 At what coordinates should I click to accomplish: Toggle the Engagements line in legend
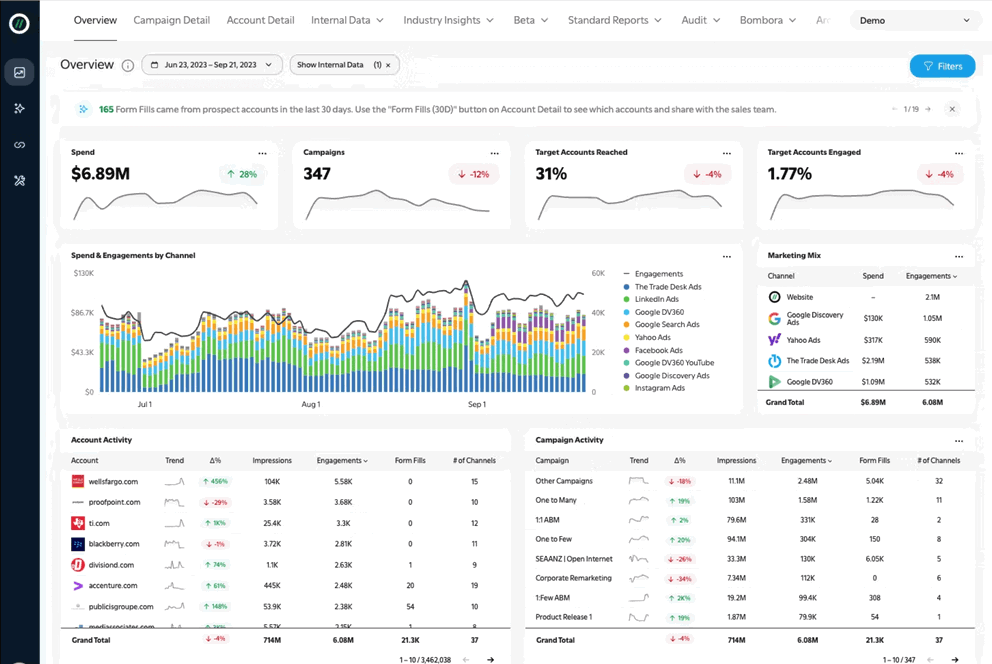[x=657, y=274]
